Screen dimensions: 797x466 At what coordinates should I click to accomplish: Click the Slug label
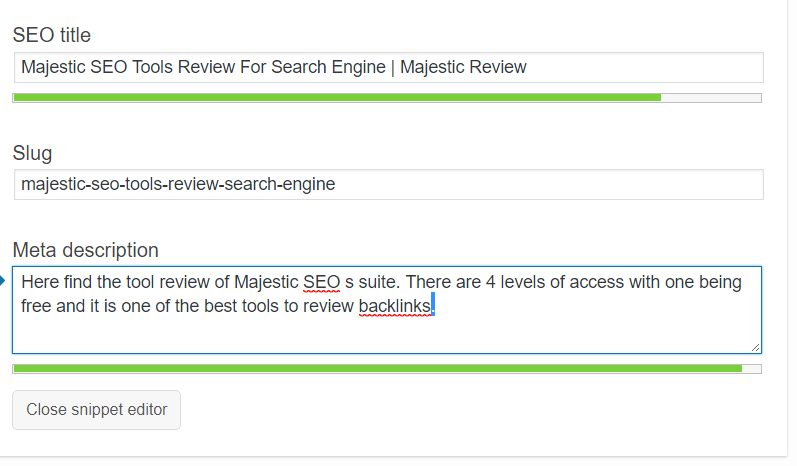(x=32, y=153)
